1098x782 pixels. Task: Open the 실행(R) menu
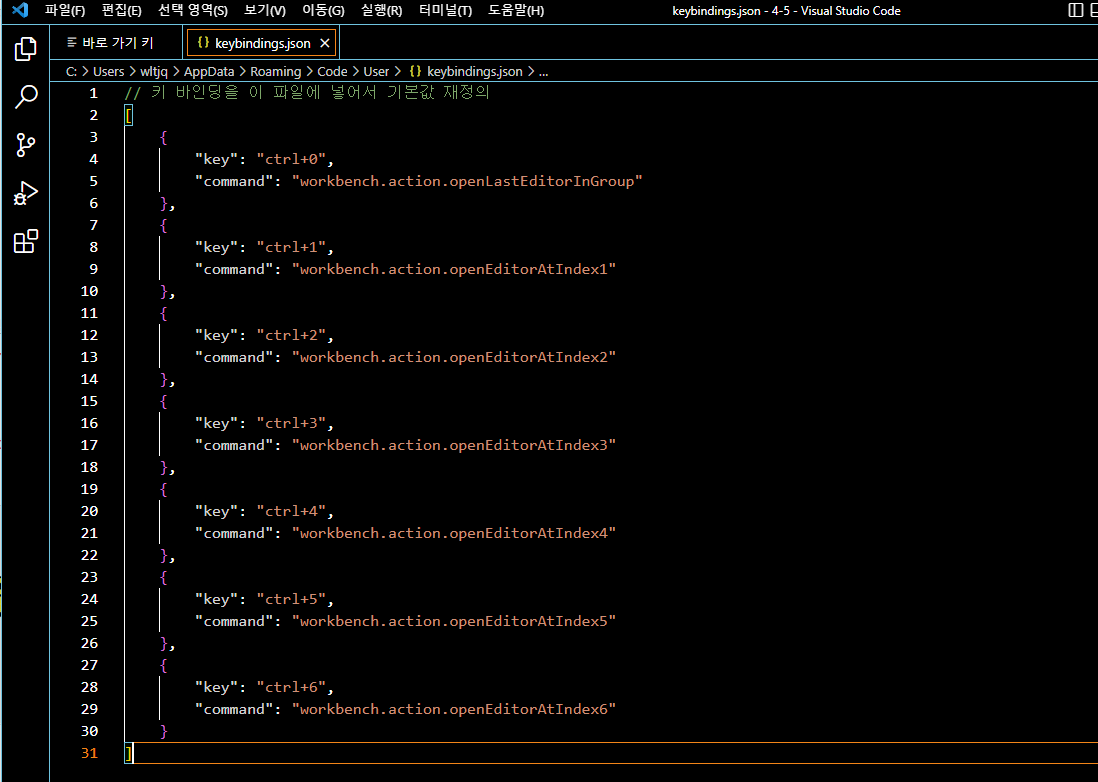pyautogui.click(x=381, y=11)
